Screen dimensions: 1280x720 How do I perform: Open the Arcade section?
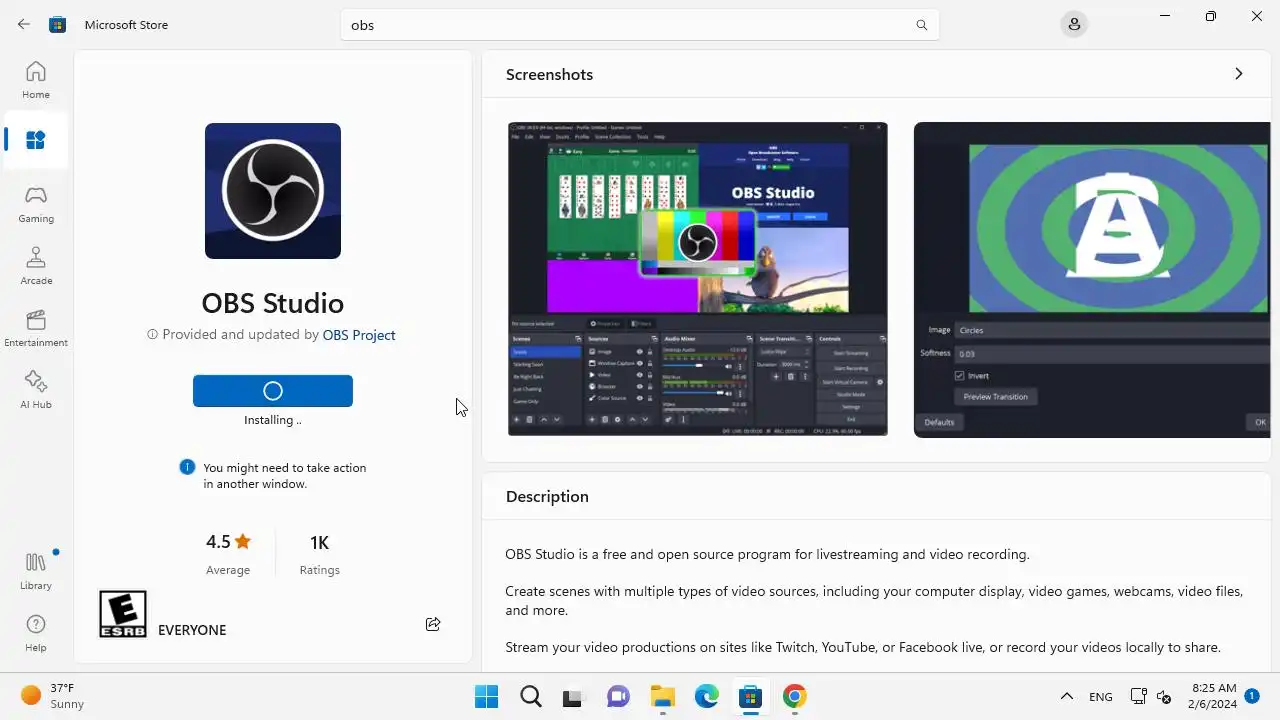pyautogui.click(x=36, y=266)
